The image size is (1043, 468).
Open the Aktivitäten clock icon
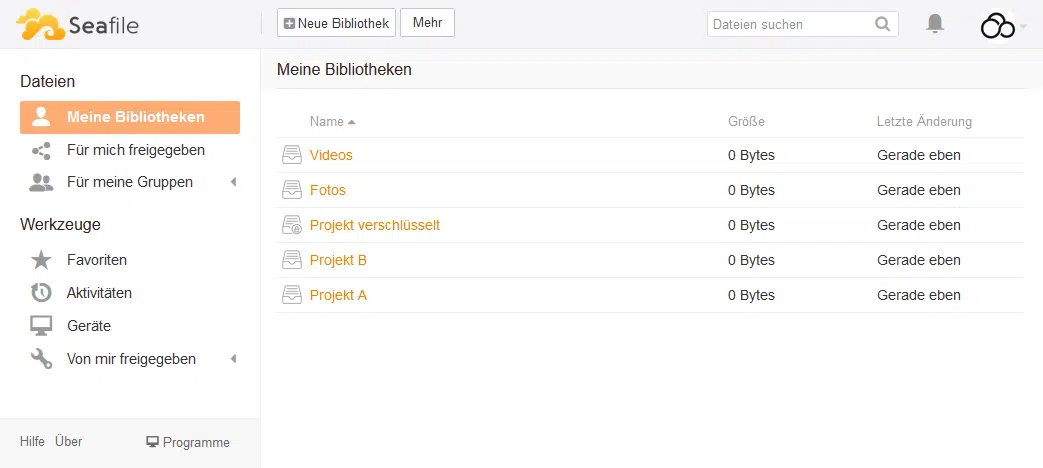[x=41, y=292]
